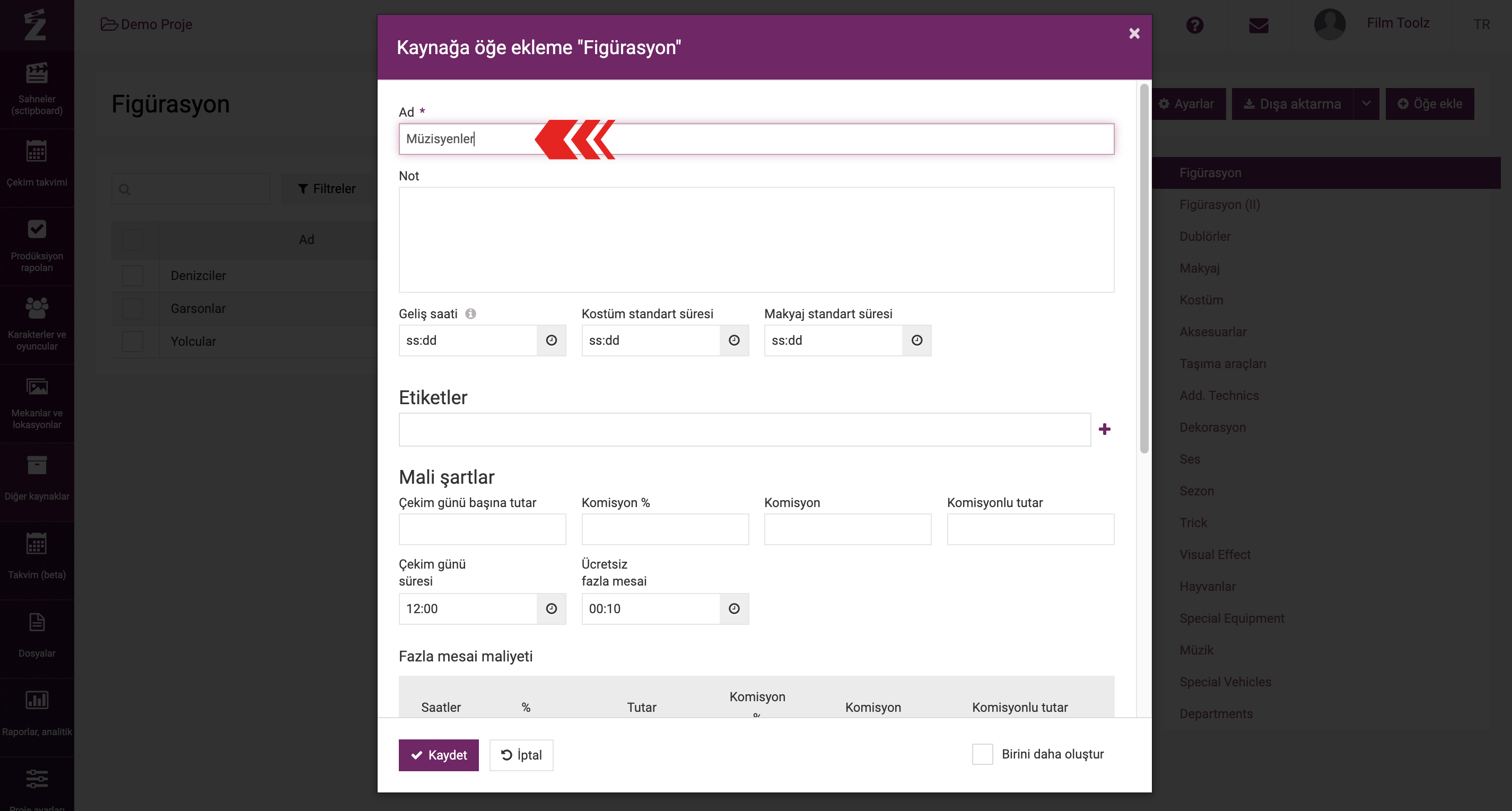Click the İptal cancel button
The height and width of the screenshot is (811, 1512).
(x=521, y=755)
